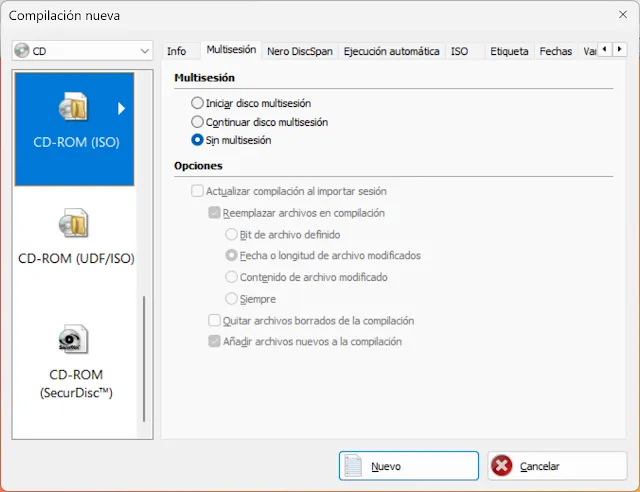
Task: Select Iniciar disco multisesión option
Action: coord(197,103)
